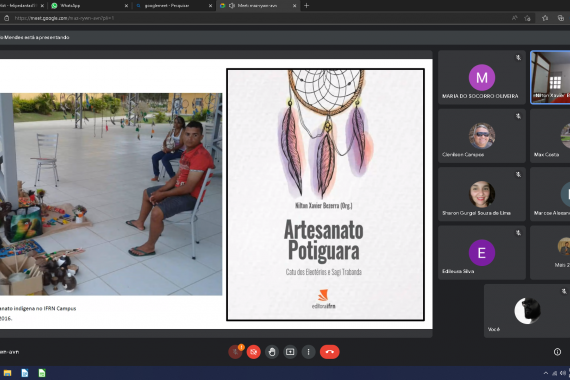Open the favorites list icon
This screenshot has height=380, width=570.
[x=545, y=18]
